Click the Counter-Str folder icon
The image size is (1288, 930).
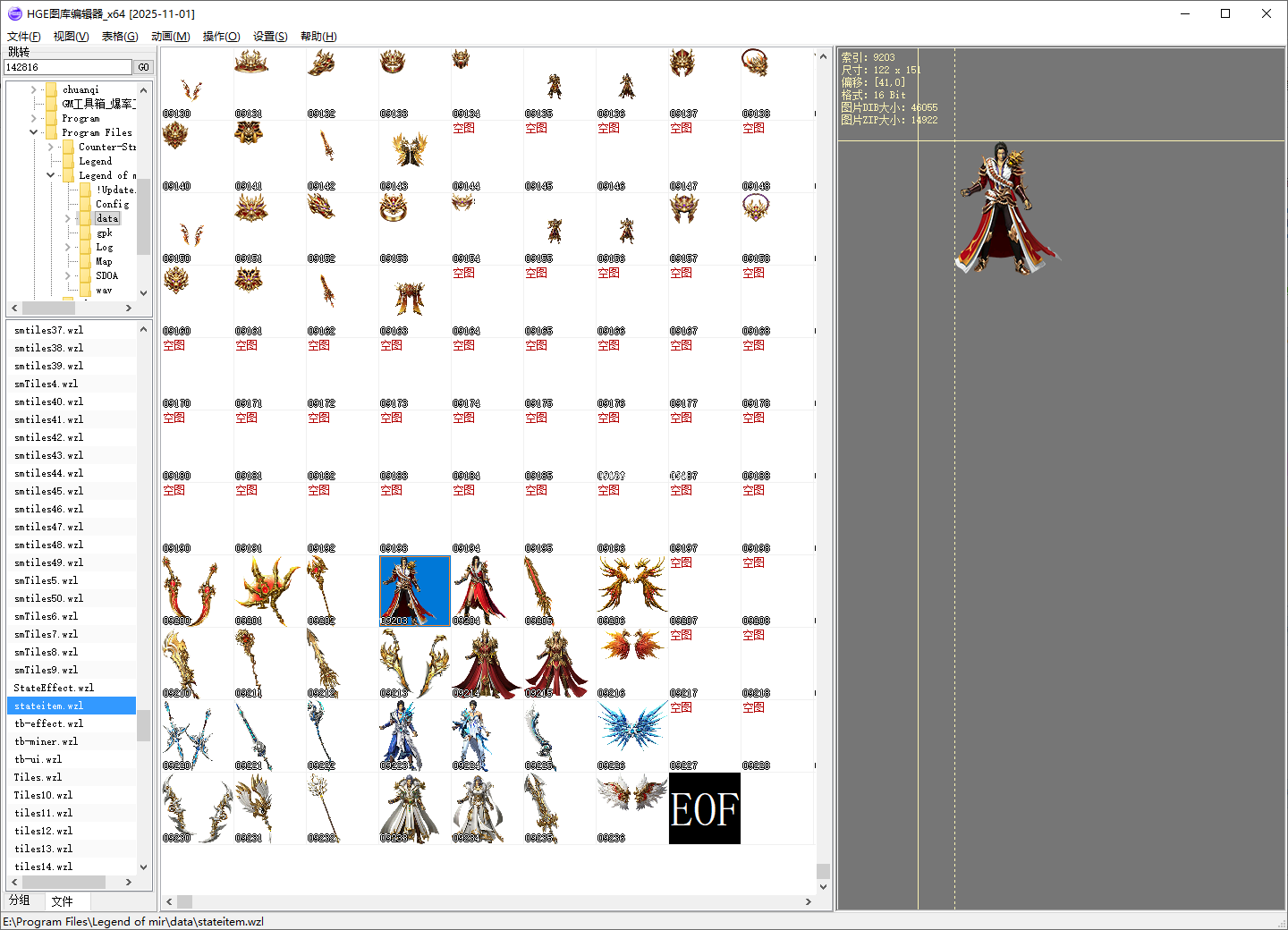68,147
